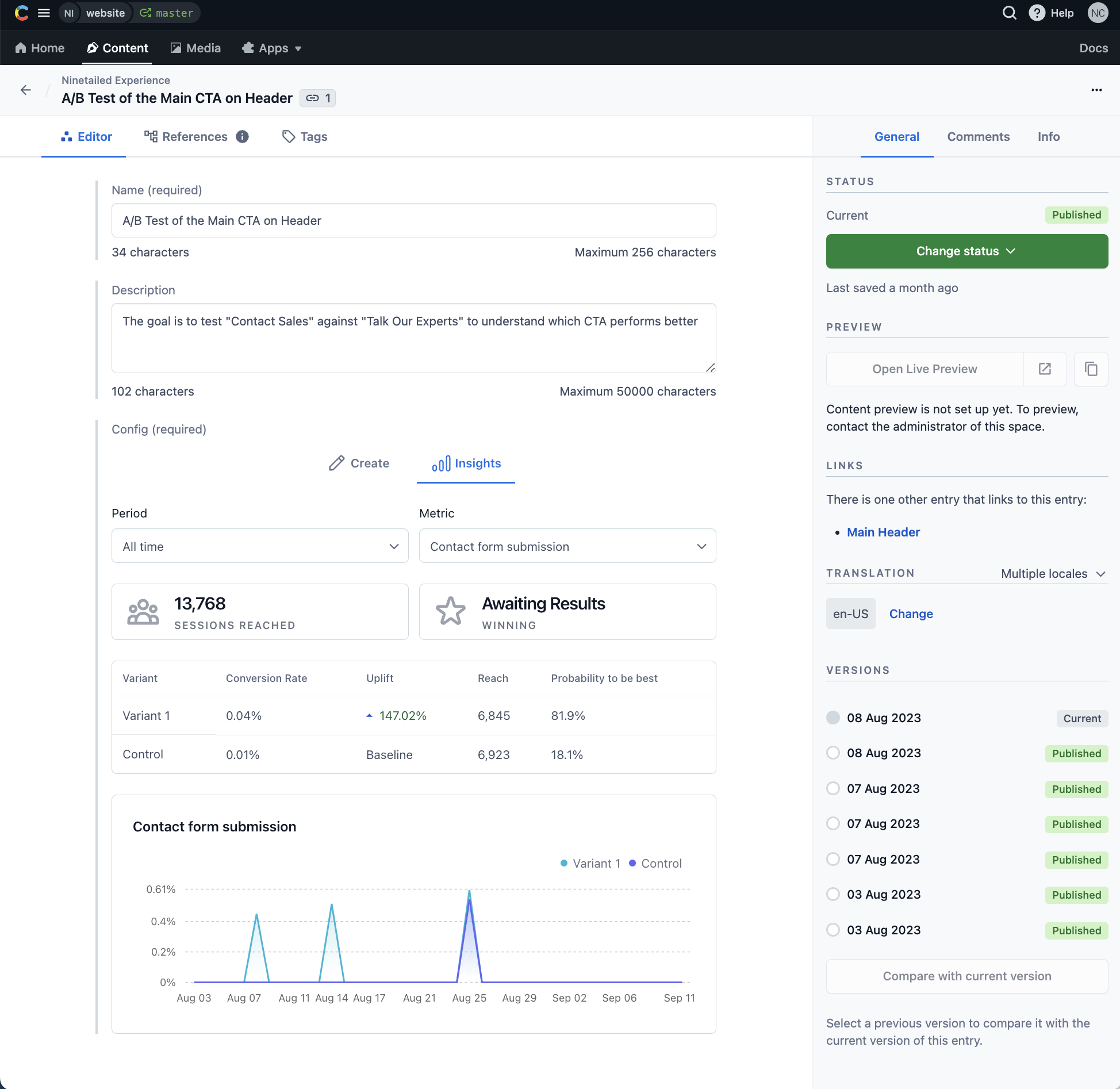Screen dimensions: 1120x1089
Task: Select first 07 Aug 2023 version radio
Action: (x=833, y=789)
